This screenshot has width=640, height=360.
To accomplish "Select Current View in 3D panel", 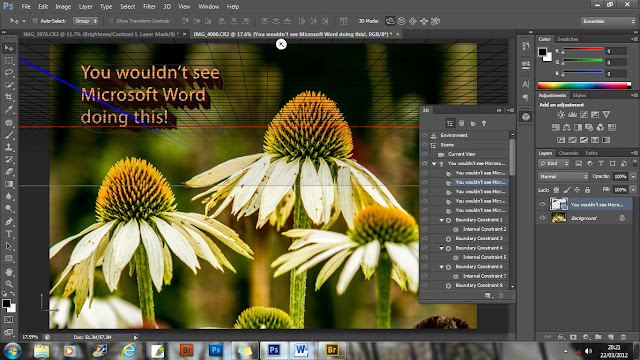I will point(462,154).
